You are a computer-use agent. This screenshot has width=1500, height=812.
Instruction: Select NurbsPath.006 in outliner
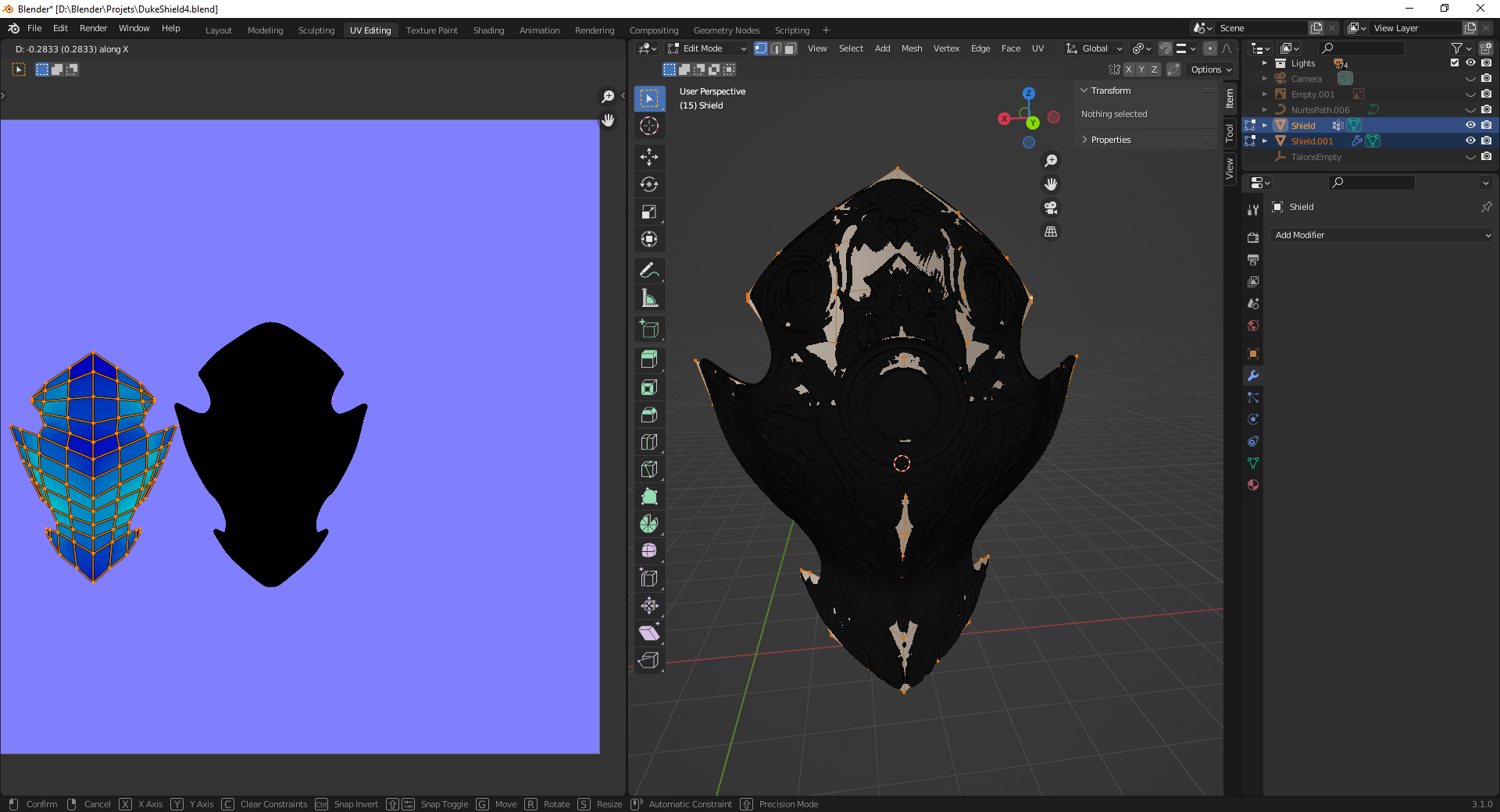click(1320, 110)
